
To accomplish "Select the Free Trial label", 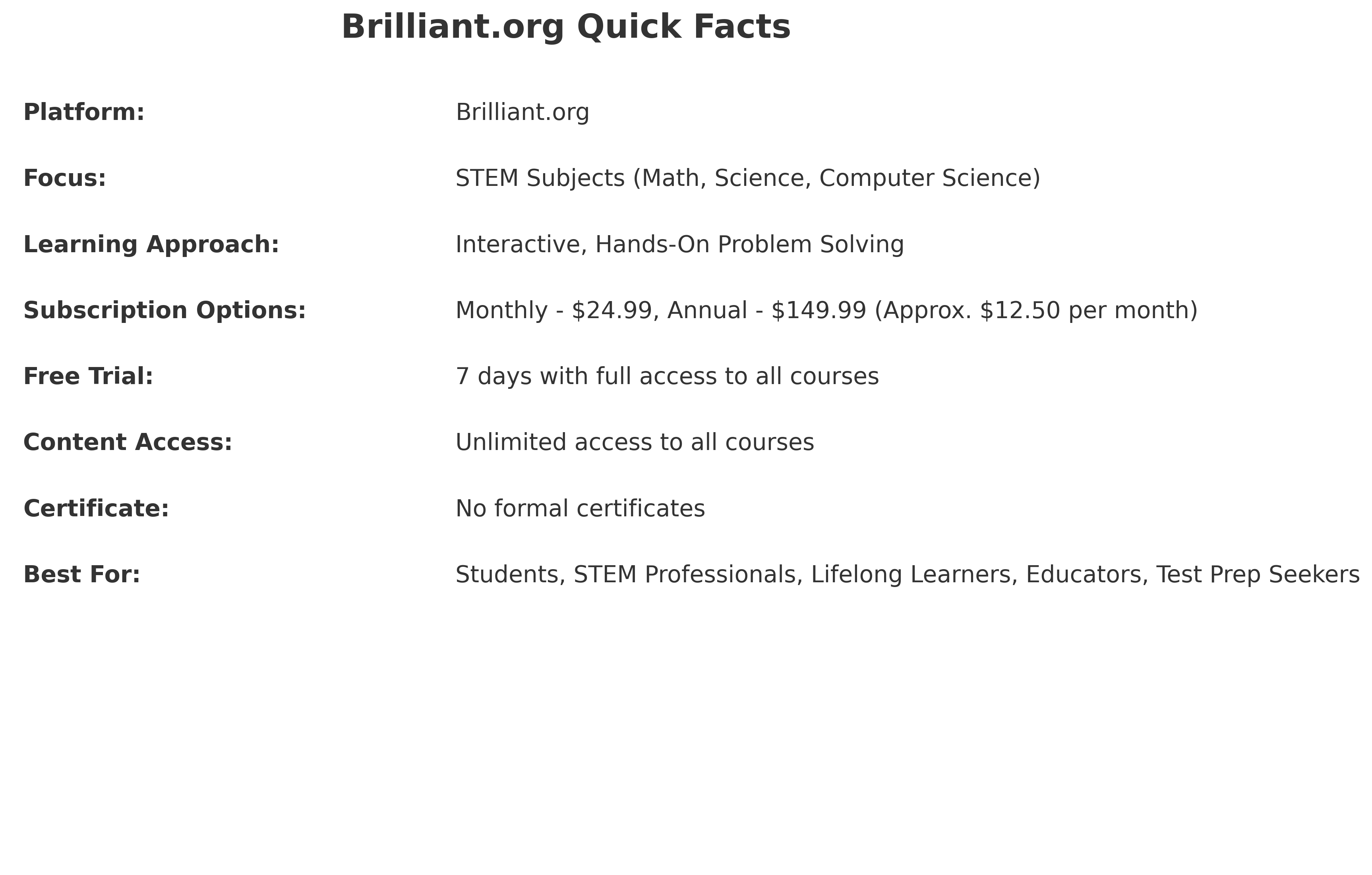I will coord(88,377).
